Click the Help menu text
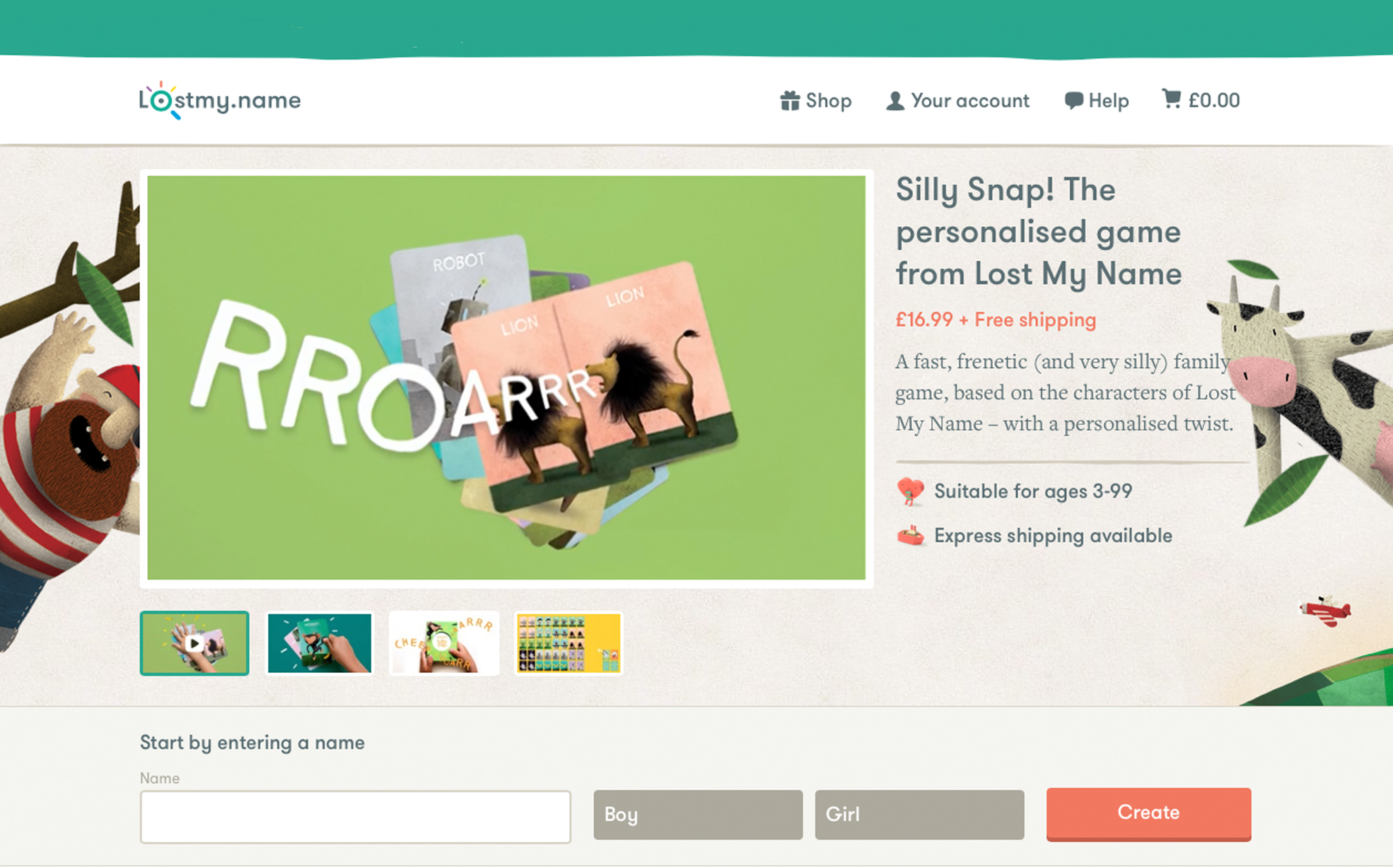The image size is (1393, 868). tap(1108, 100)
